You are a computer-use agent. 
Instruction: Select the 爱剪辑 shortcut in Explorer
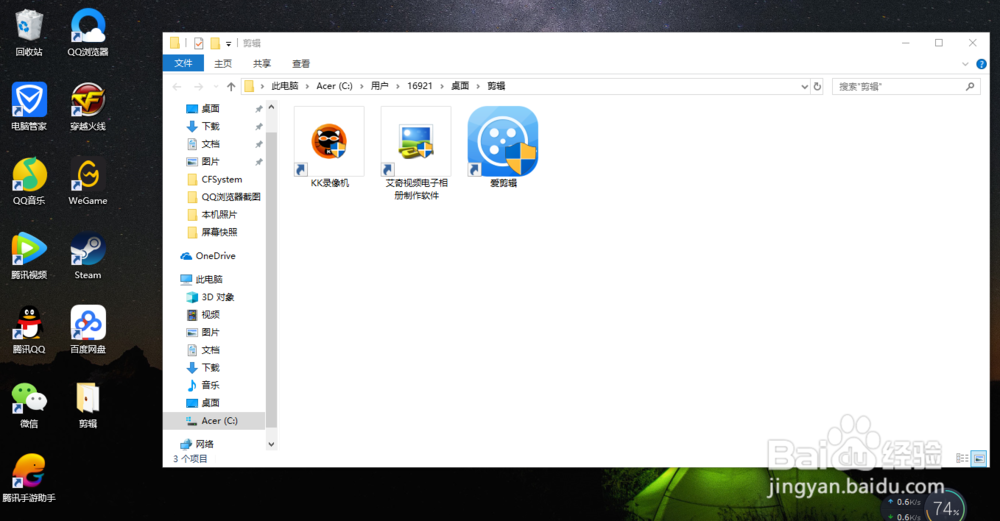[x=503, y=148]
